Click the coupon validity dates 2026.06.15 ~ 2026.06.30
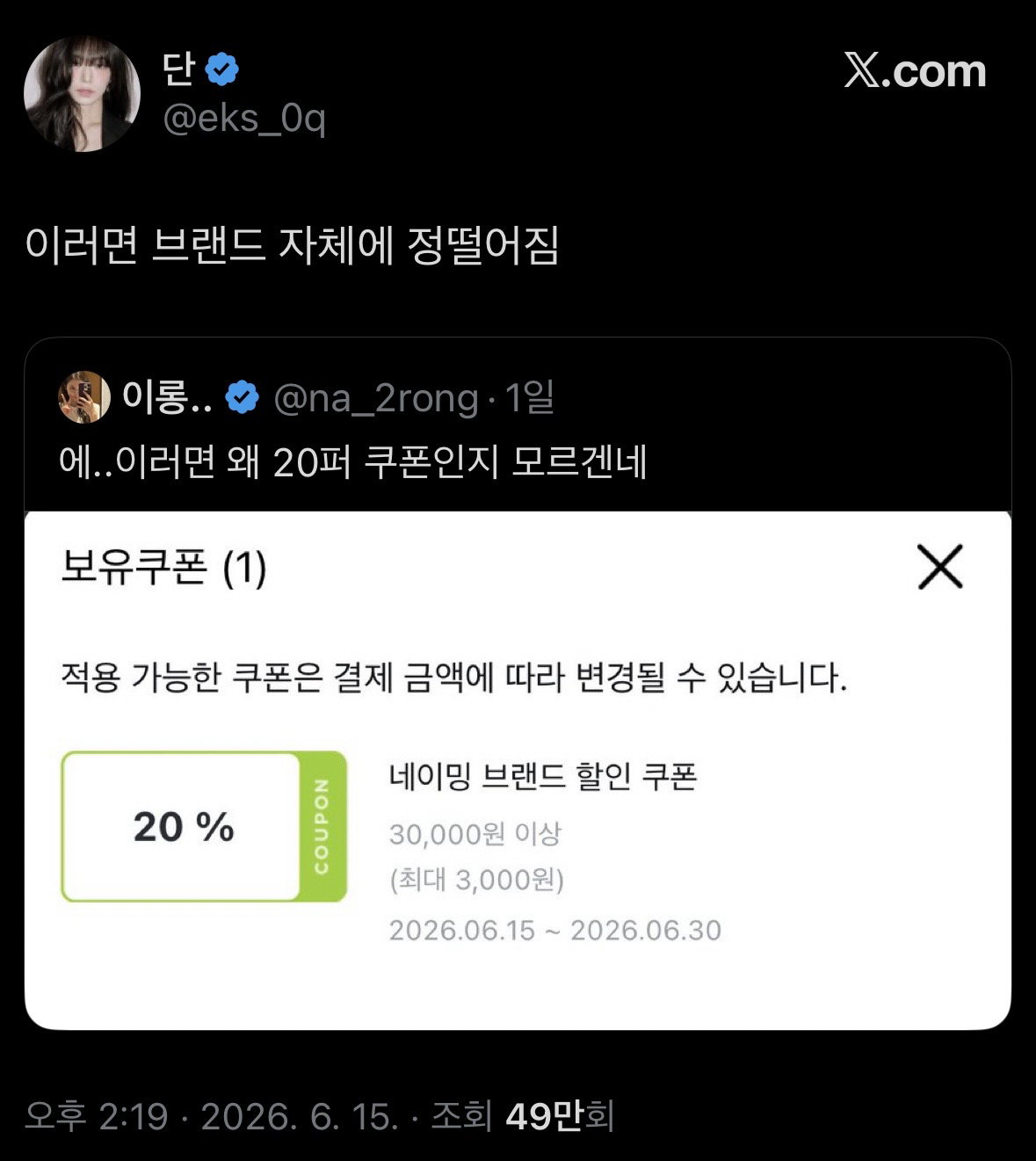This screenshot has height=1161, width=1036. click(x=555, y=930)
